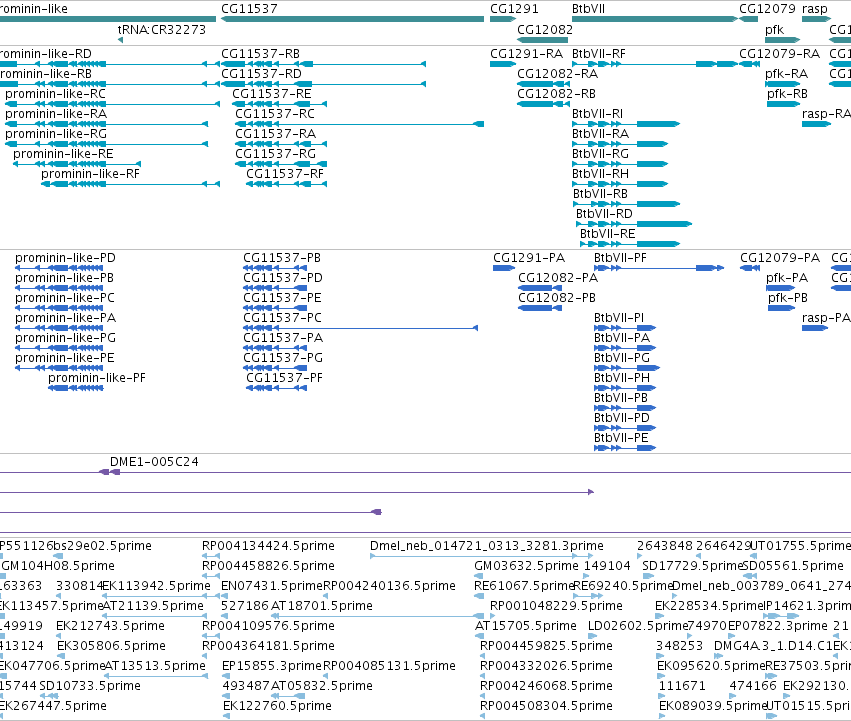The image size is (851, 721).
Task: Open protein BtbVII-PE
Action: 621,438
